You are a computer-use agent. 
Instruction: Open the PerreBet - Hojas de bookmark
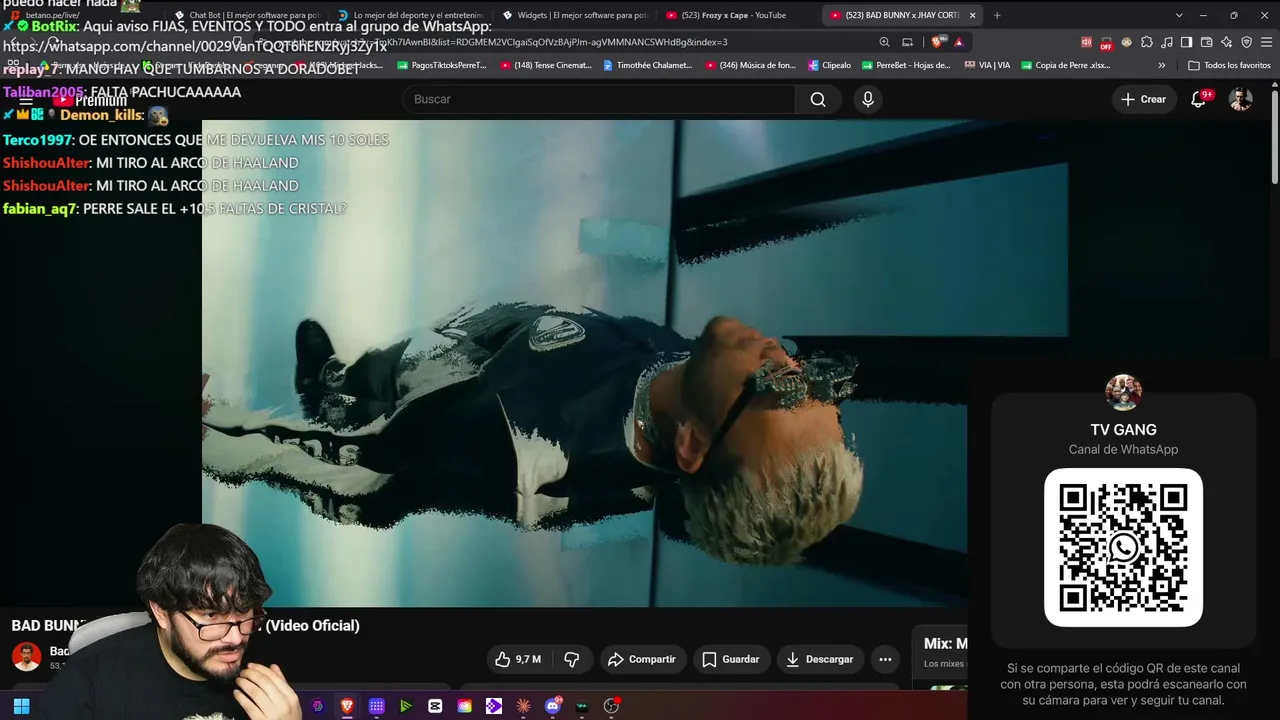(906, 65)
